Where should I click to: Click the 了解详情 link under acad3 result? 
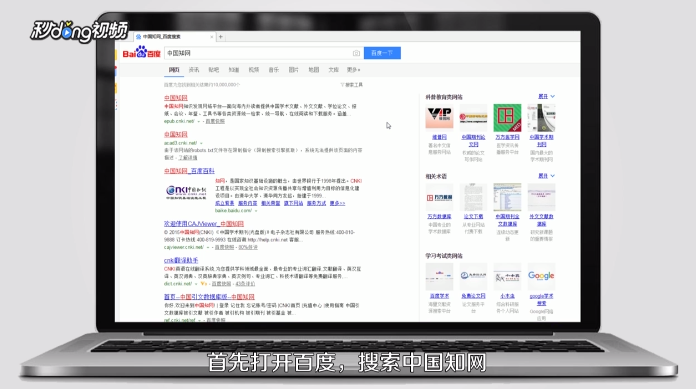pos(188,158)
